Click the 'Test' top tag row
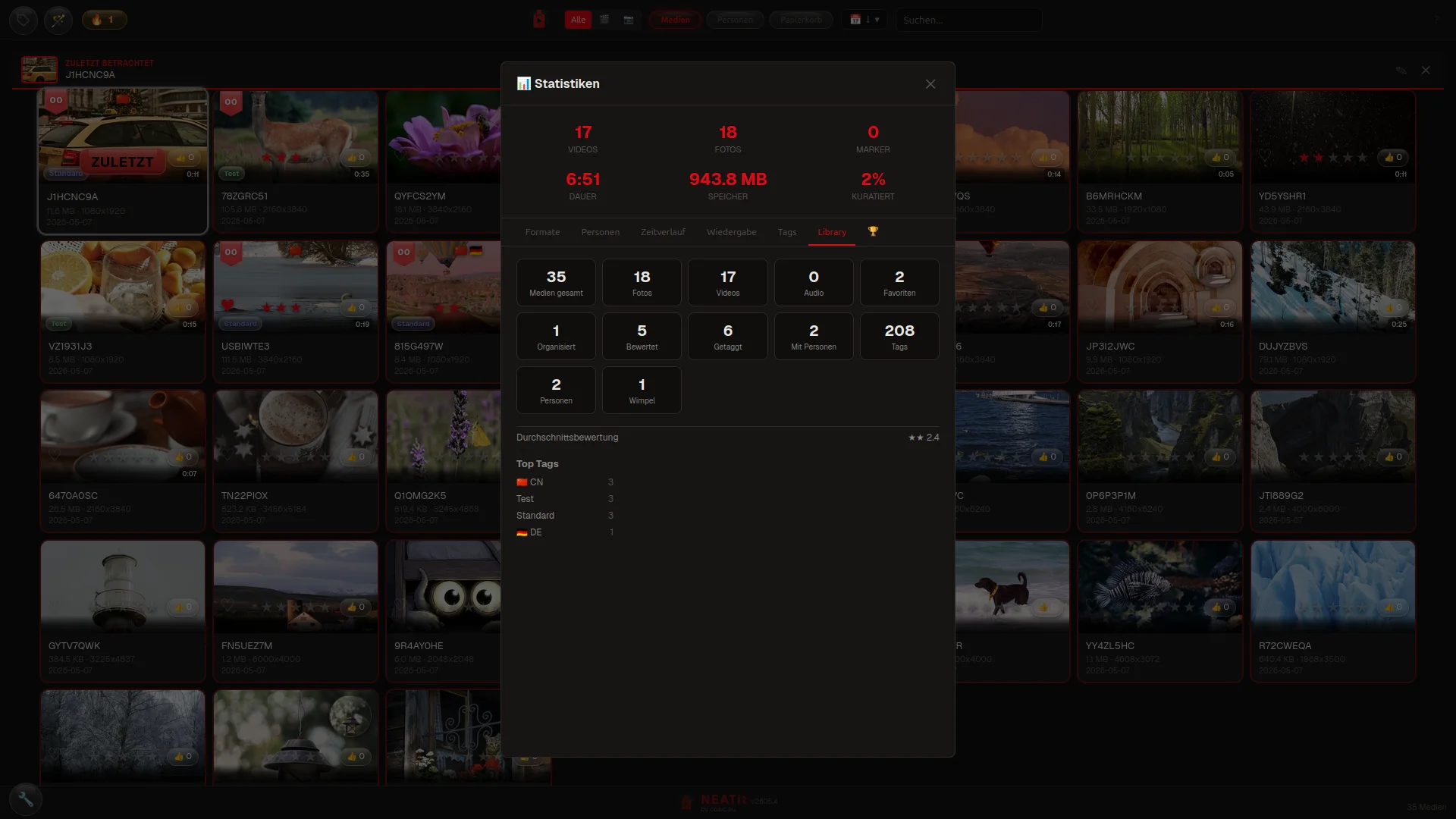Viewport: 1456px width, 819px height. pos(565,499)
